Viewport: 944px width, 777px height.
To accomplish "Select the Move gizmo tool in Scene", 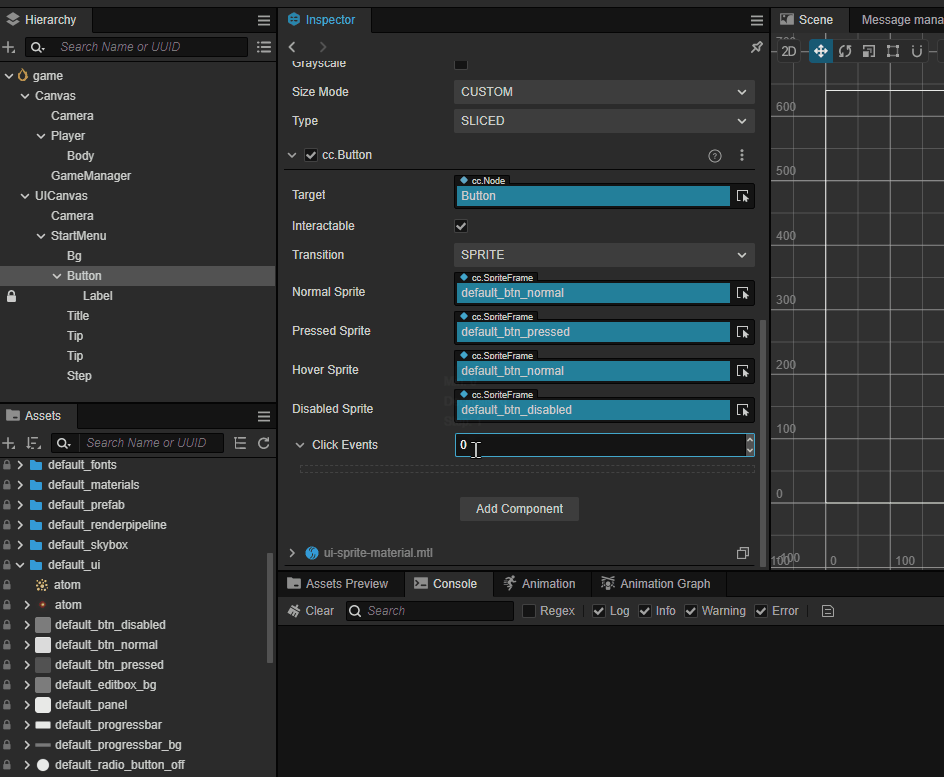I will pyautogui.click(x=820, y=51).
